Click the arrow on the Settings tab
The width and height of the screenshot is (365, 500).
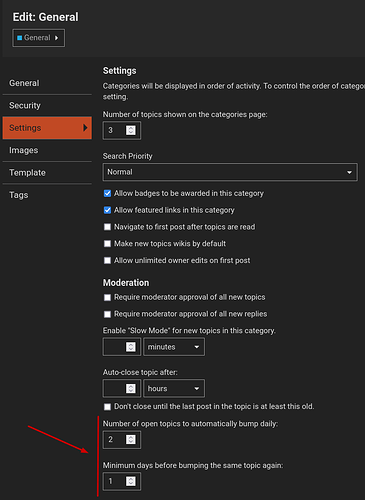[x=85, y=128]
